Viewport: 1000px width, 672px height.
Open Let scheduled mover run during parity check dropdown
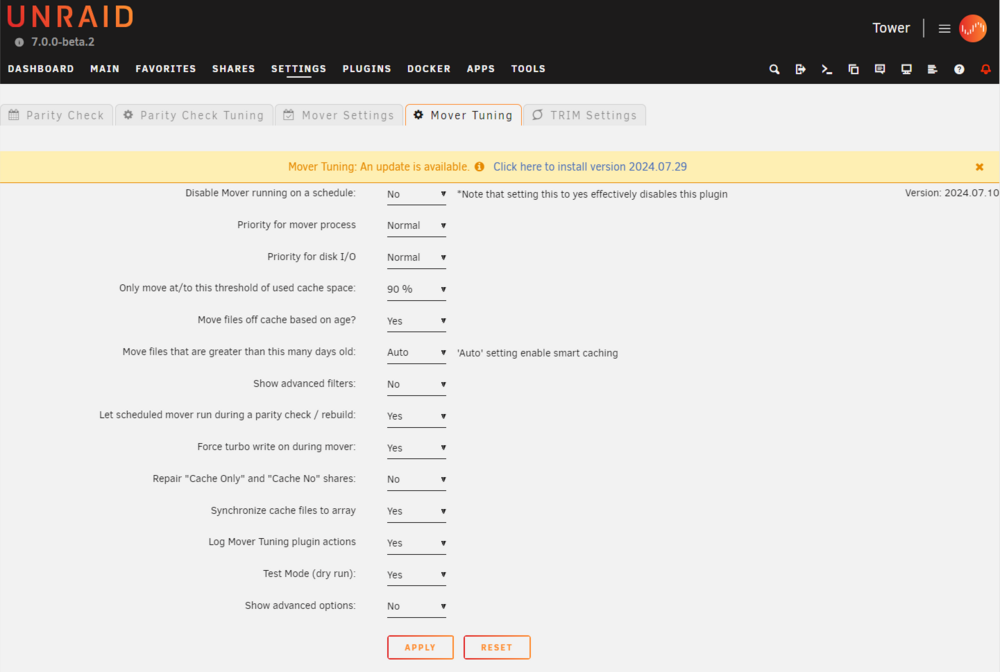tap(416, 416)
